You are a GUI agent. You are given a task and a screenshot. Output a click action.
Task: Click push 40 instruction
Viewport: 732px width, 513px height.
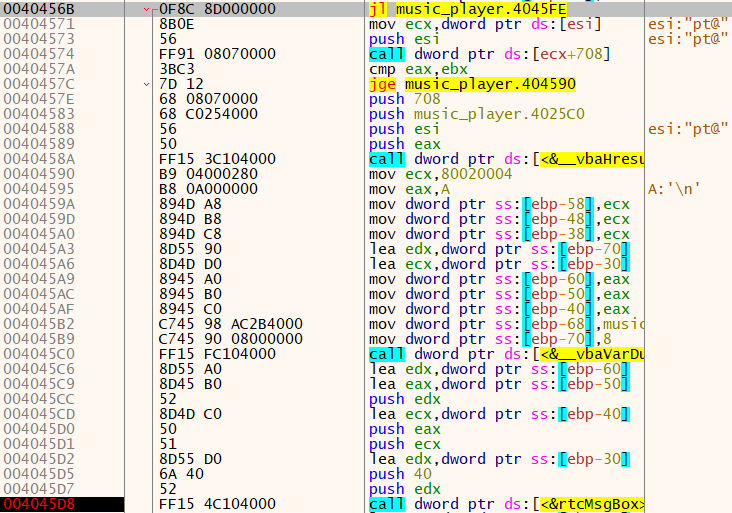[x=401, y=474]
